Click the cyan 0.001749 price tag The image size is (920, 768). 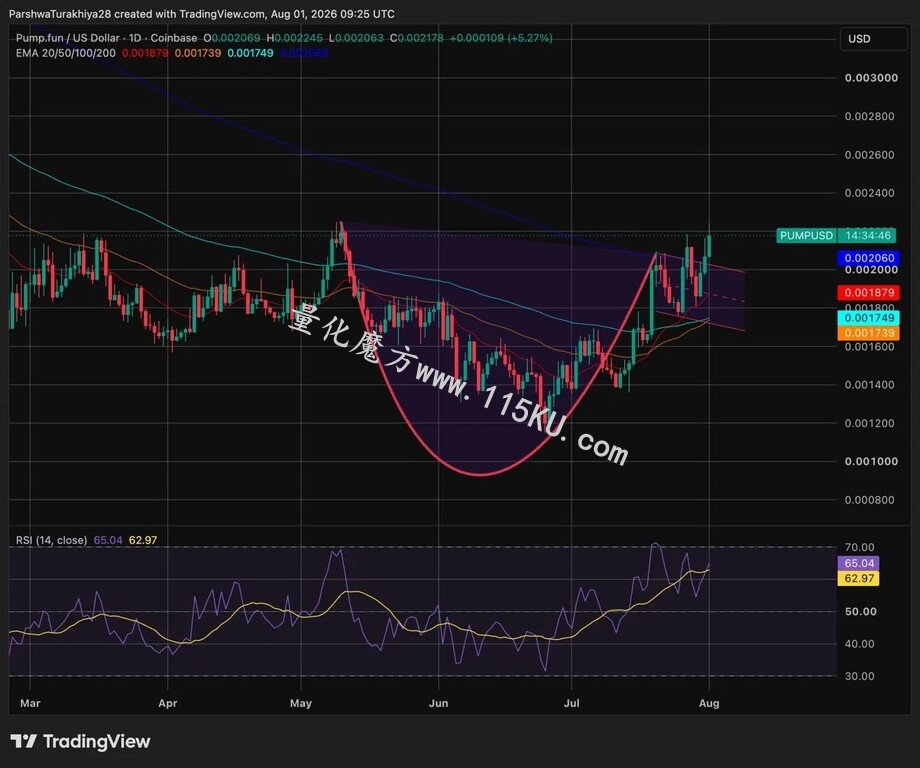pyautogui.click(x=869, y=318)
